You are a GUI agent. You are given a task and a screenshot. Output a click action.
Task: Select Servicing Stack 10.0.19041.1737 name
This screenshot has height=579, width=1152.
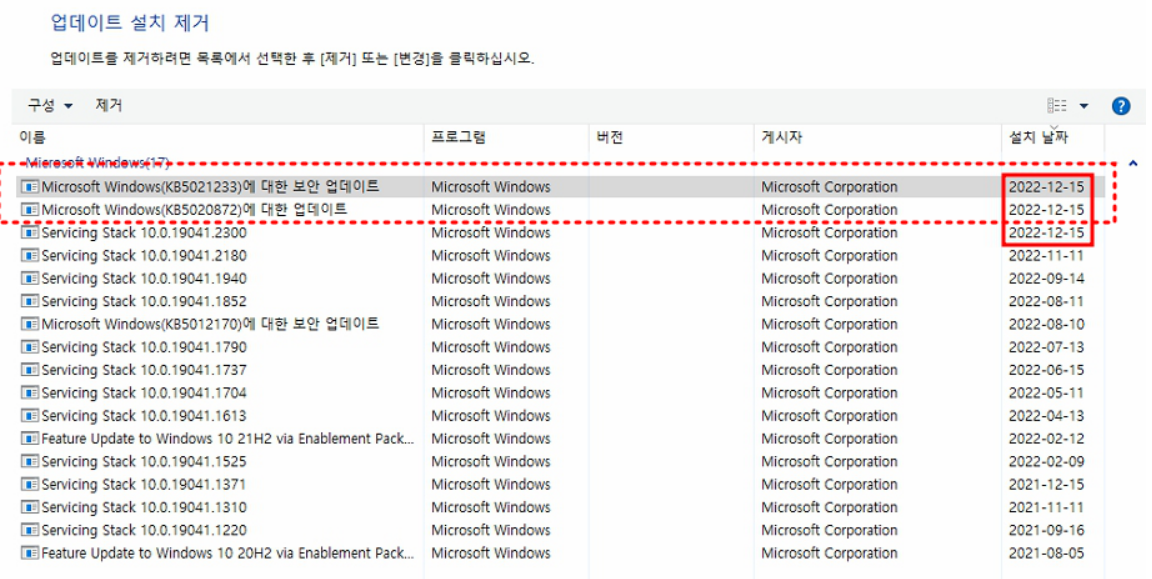(144, 370)
